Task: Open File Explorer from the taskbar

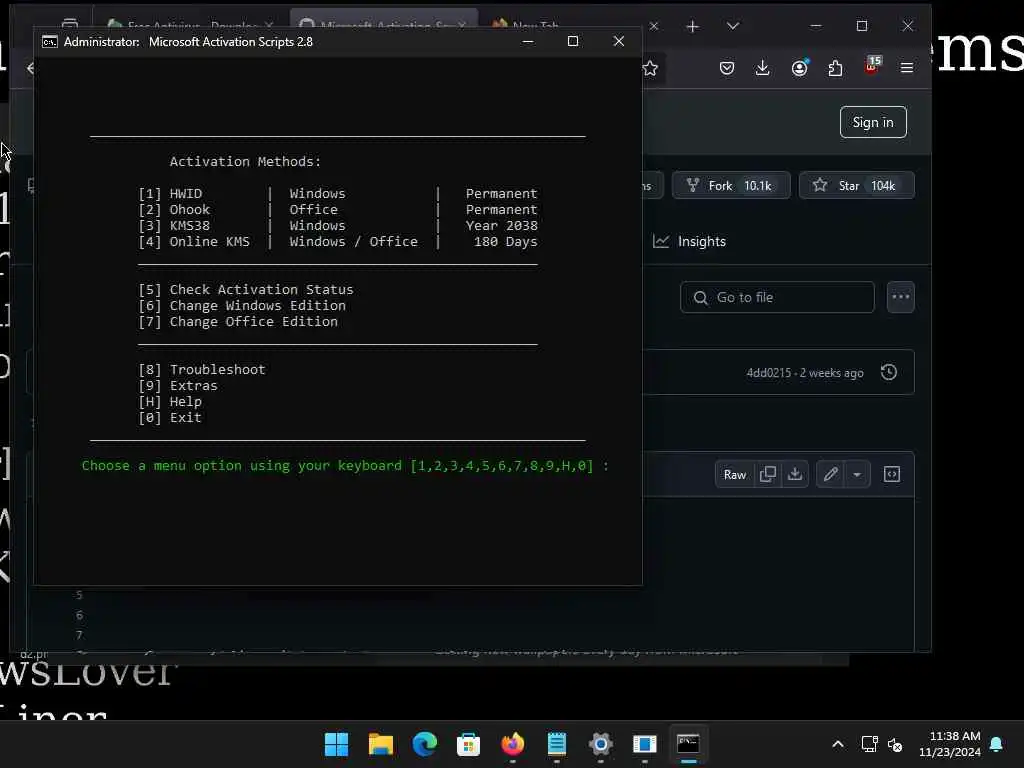Action: click(381, 744)
